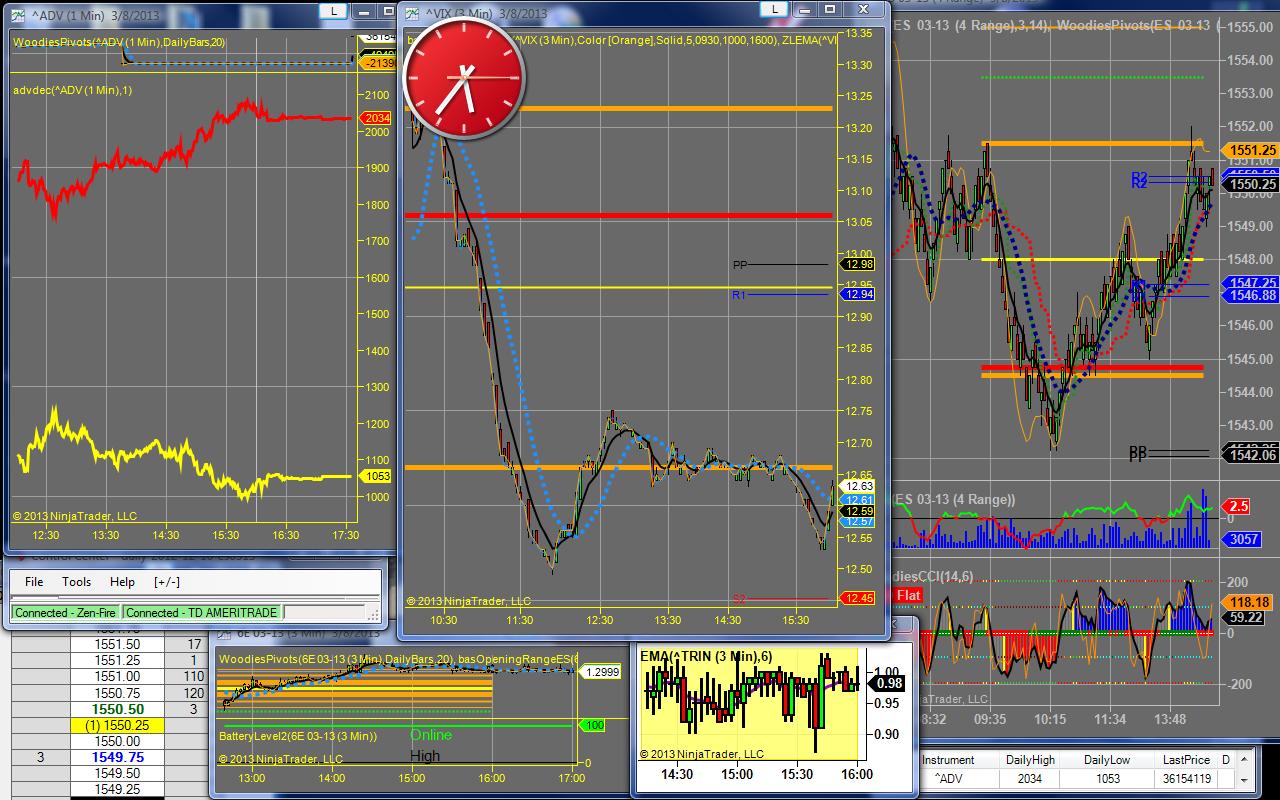Image resolution: width=1280 pixels, height=800 pixels.
Task: Click the Connected - Zen-Fire status
Action: tap(67, 612)
